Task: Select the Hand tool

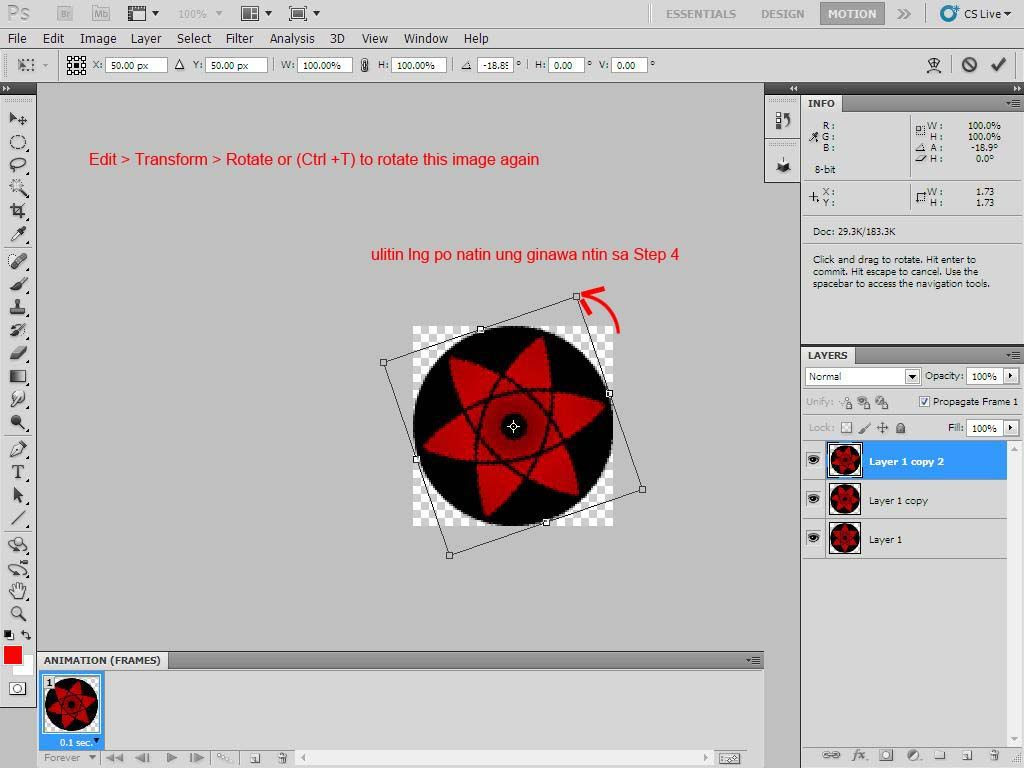Action: point(18,591)
